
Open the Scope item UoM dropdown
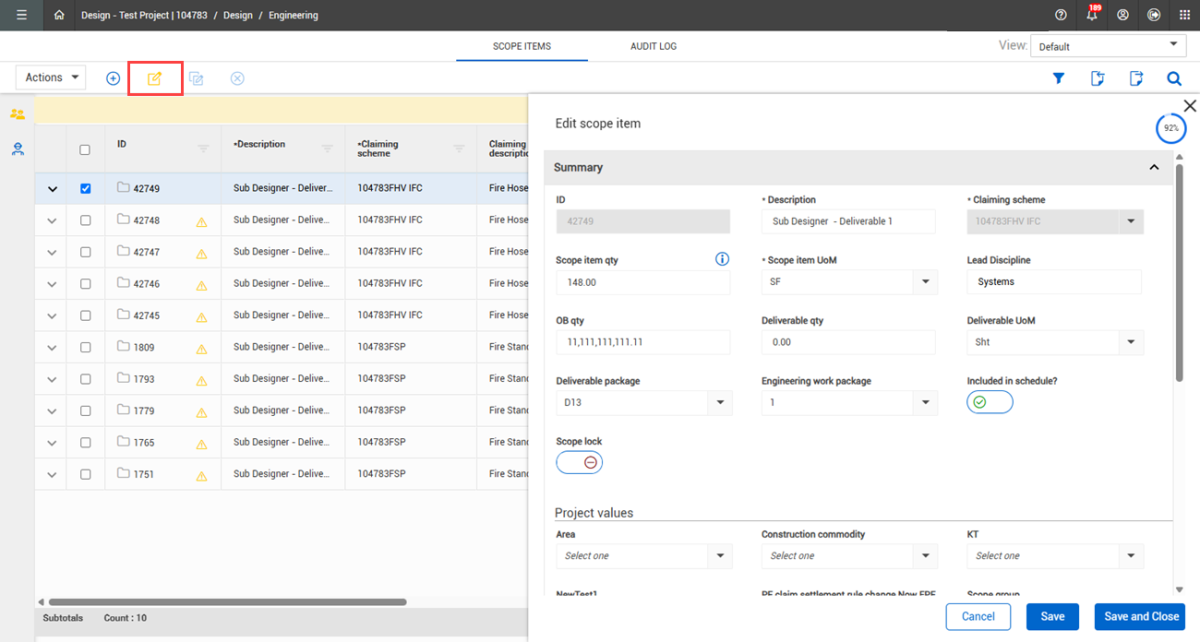(924, 282)
